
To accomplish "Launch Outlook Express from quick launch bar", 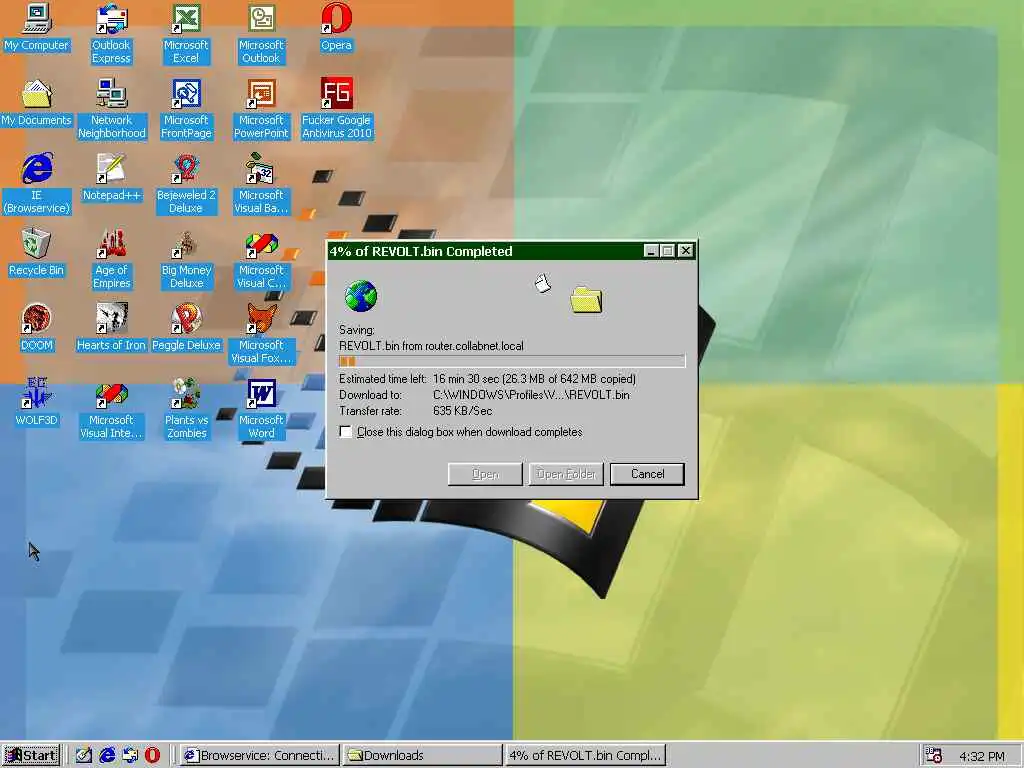I will [x=130, y=756].
